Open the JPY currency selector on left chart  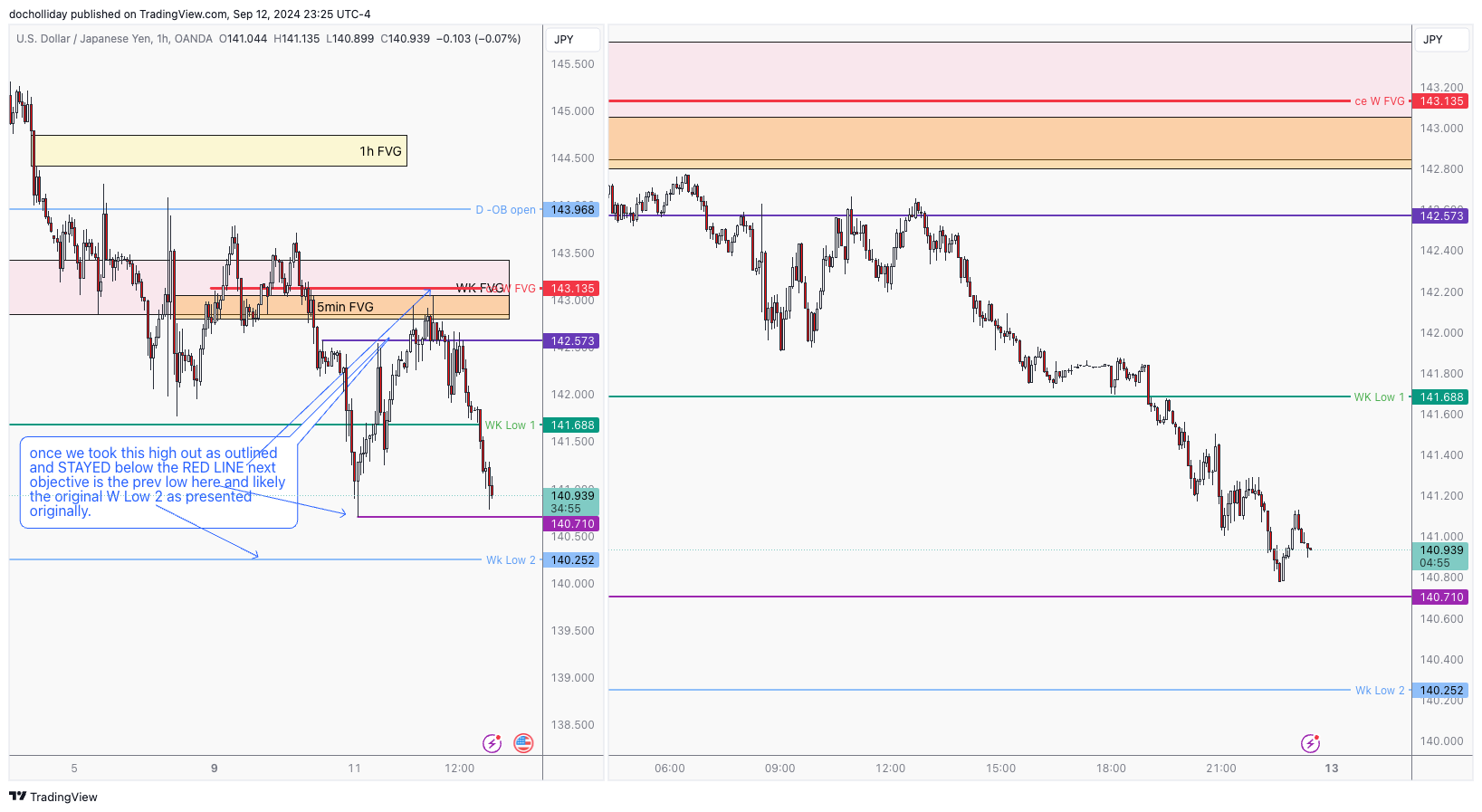pos(572,40)
